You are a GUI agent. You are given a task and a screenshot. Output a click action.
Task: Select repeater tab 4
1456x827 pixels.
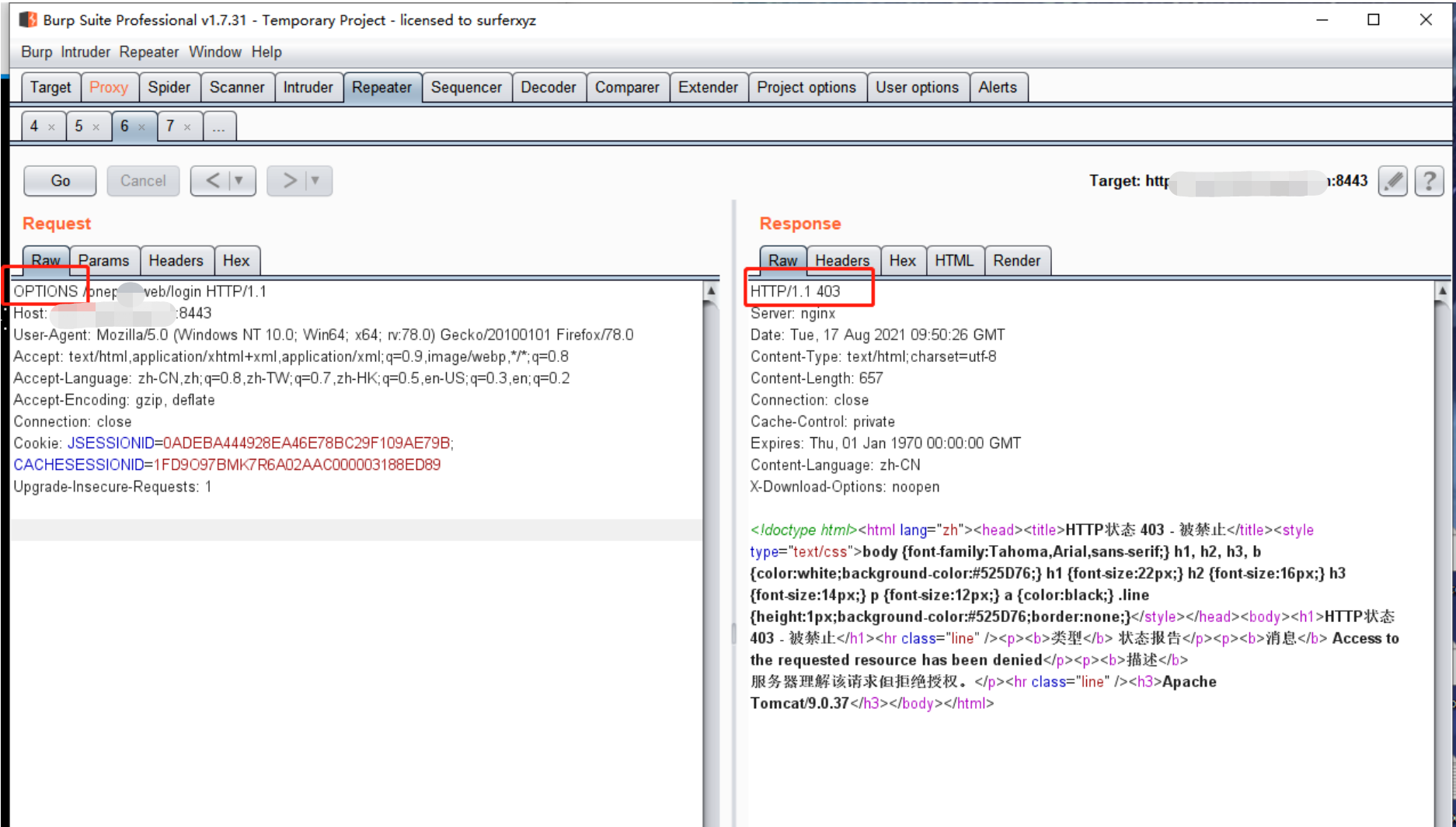coord(34,126)
